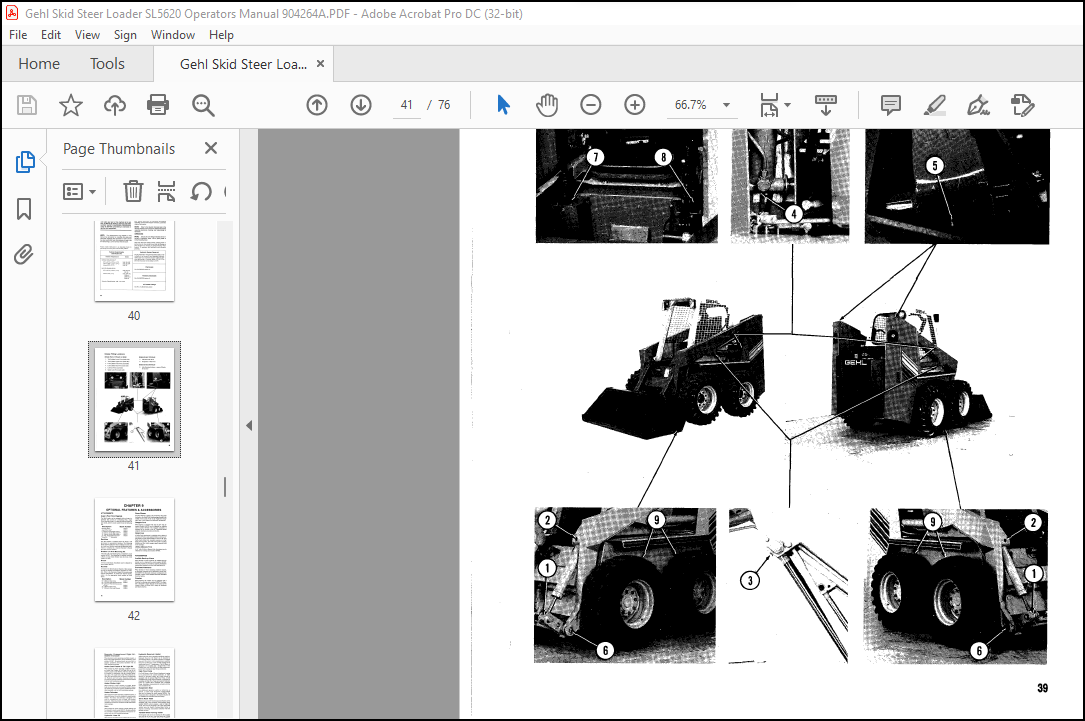The height and width of the screenshot is (721, 1085).
Task: Open the Window menu
Action: pyautogui.click(x=173, y=35)
